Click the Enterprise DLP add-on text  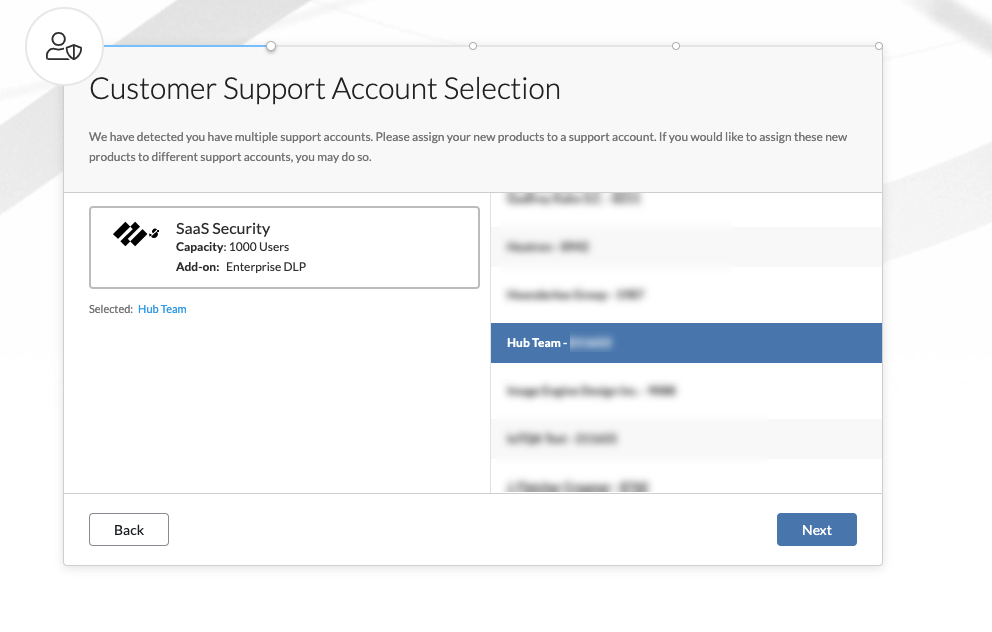pyautogui.click(x=265, y=267)
